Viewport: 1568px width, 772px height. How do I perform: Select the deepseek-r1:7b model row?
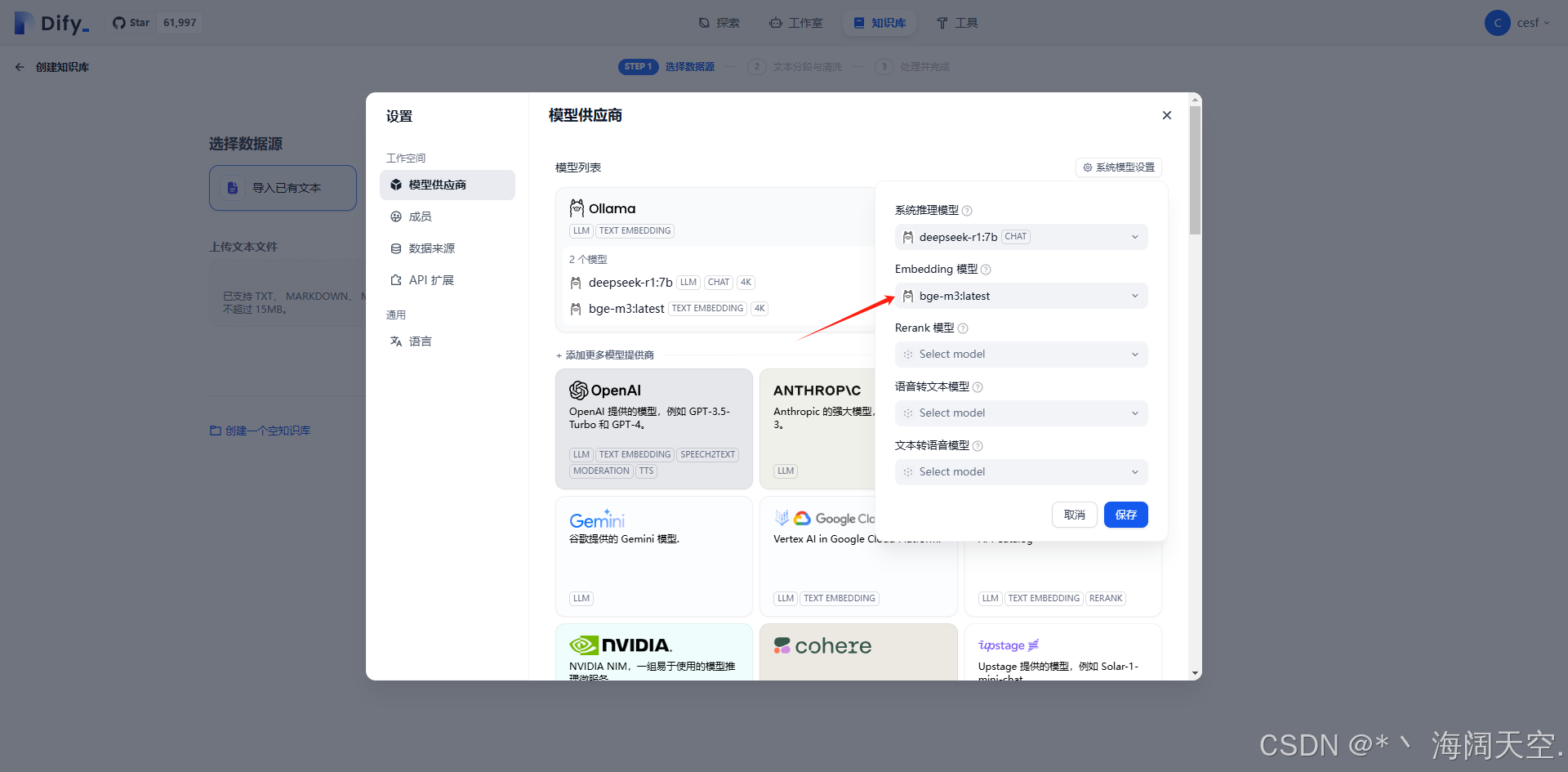pos(719,283)
